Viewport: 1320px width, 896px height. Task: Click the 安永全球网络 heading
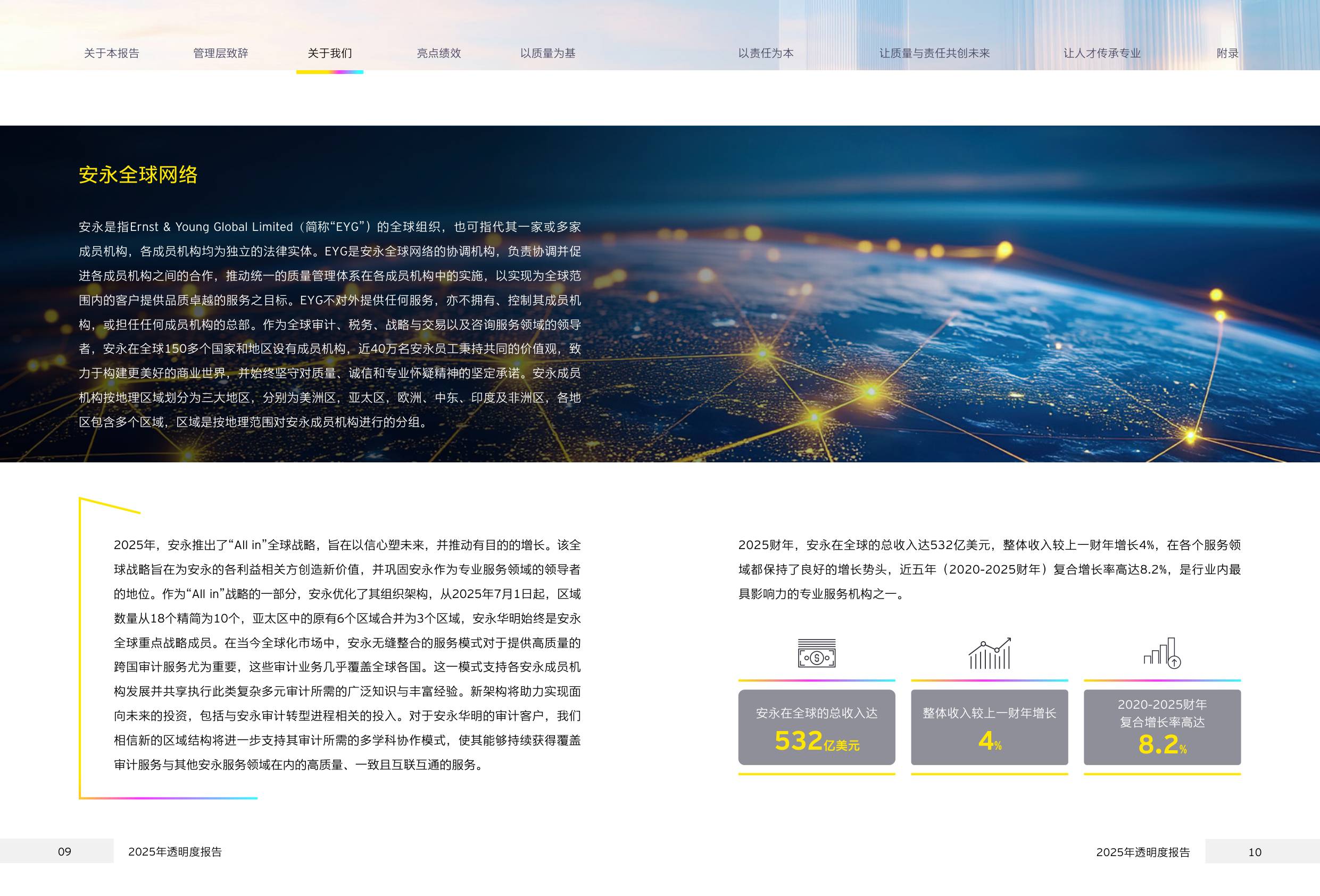[138, 175]
